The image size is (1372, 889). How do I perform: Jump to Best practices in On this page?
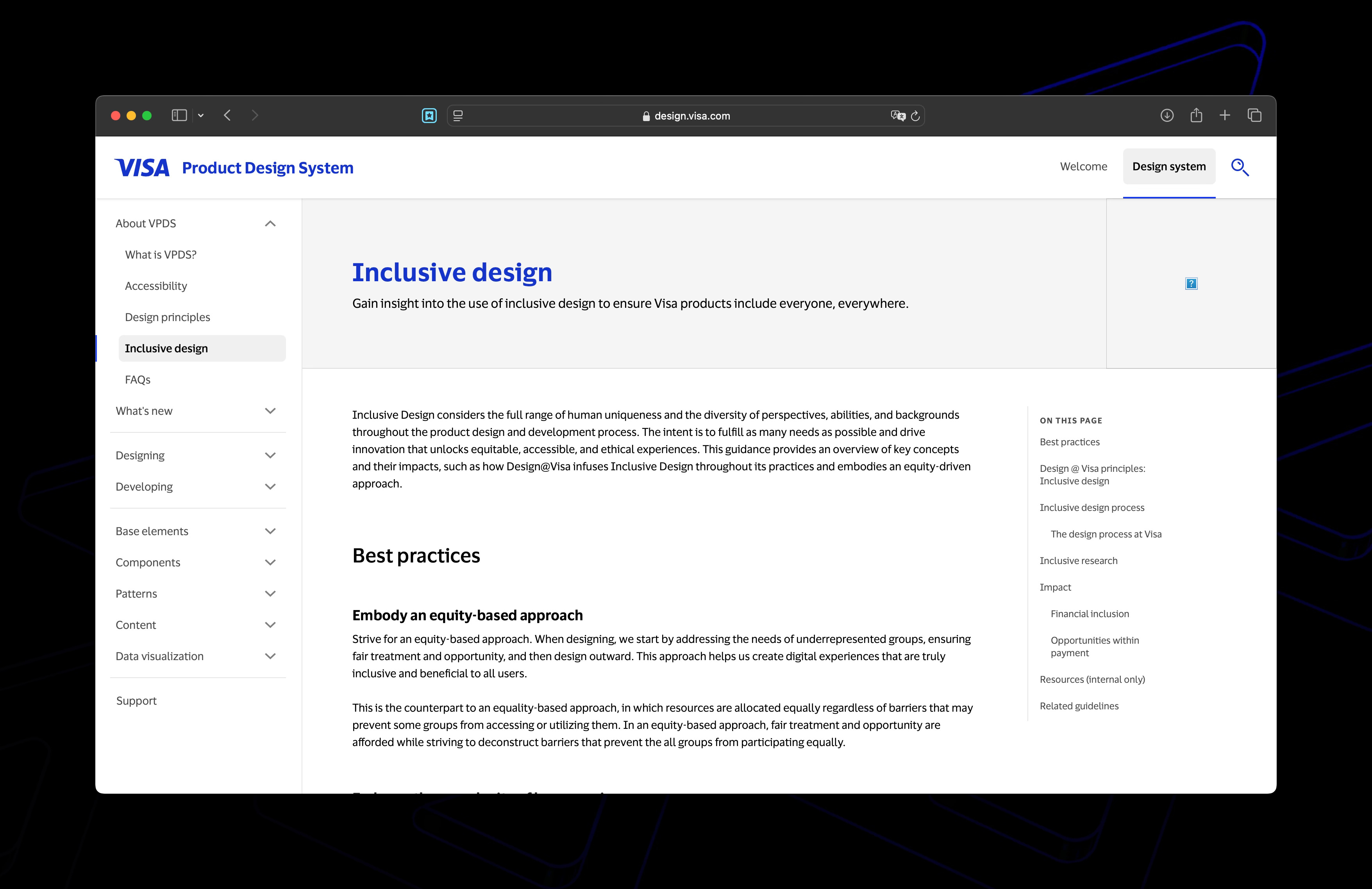[x=1069, y=442]
